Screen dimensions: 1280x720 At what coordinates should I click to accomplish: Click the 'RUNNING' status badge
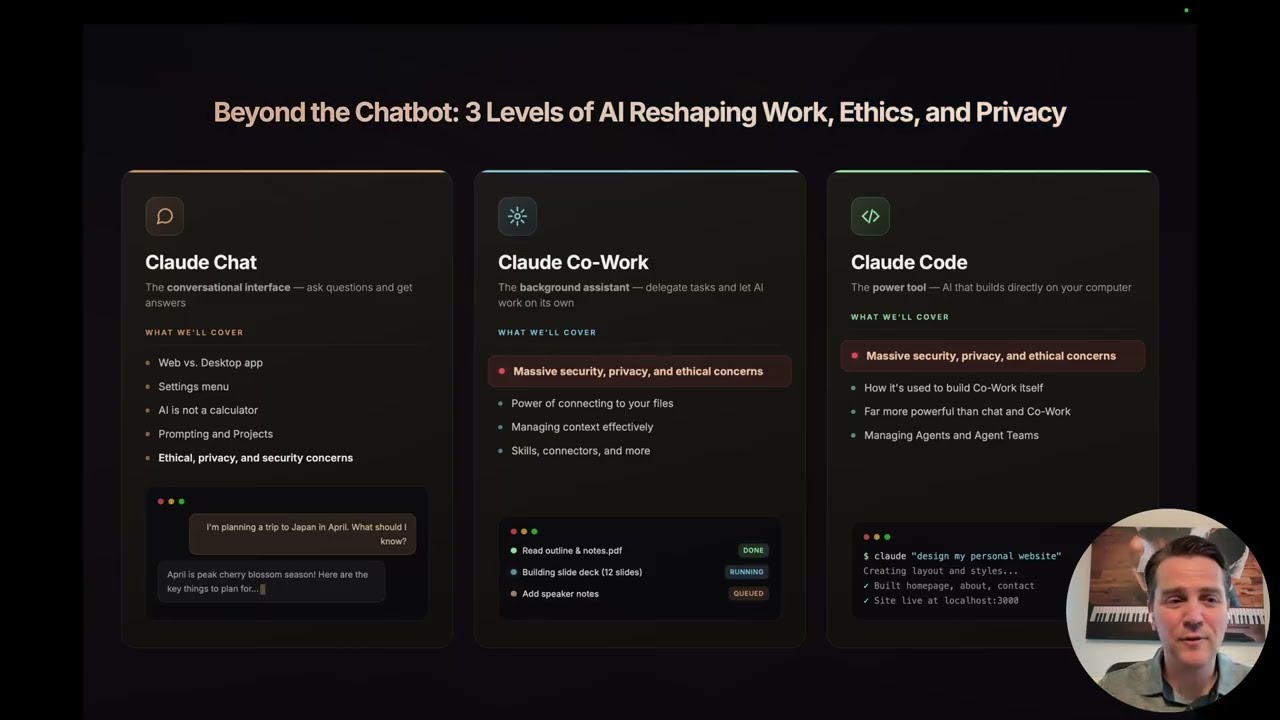(747, 572)
